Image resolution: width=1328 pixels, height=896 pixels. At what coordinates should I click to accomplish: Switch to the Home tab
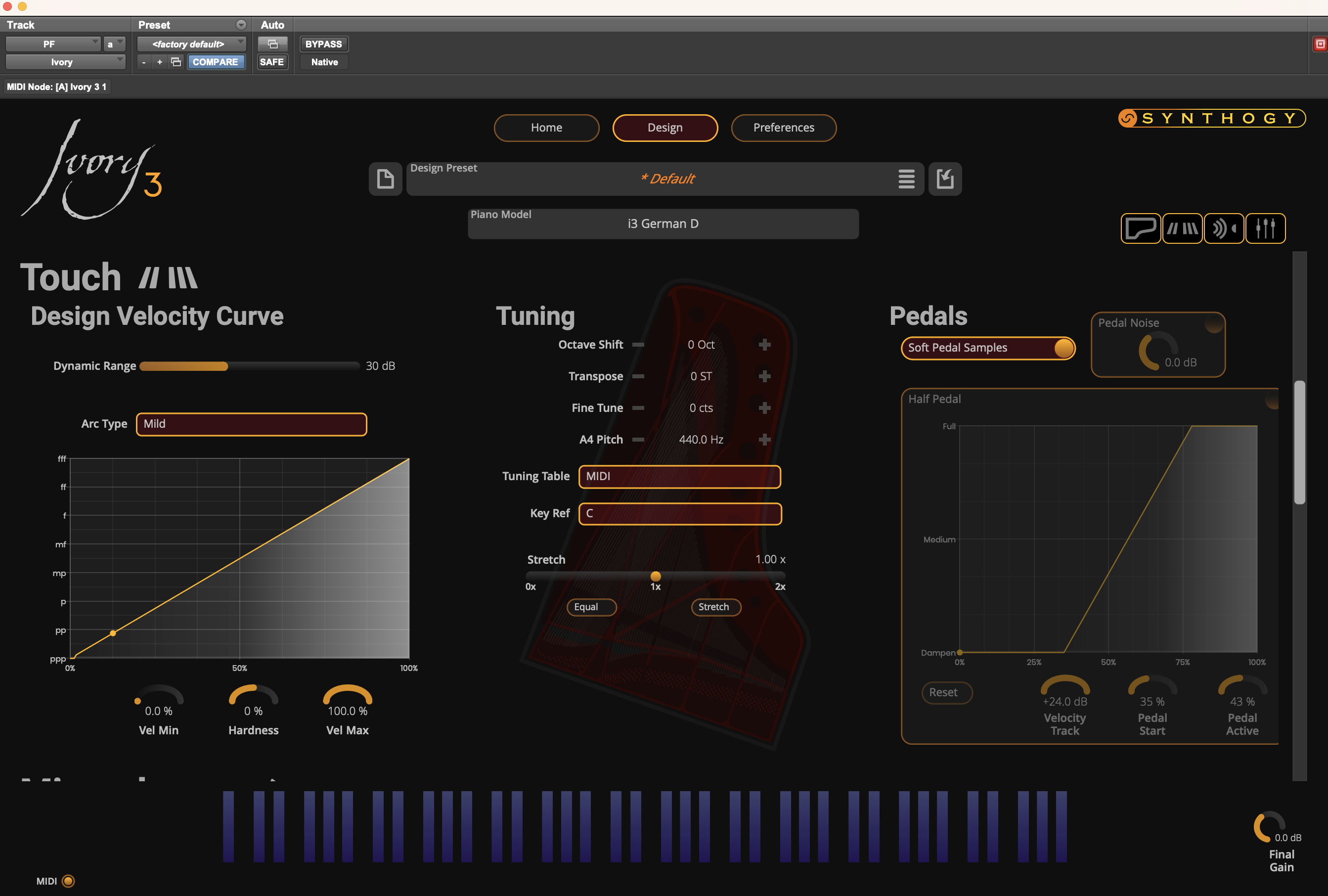point(547,128)
